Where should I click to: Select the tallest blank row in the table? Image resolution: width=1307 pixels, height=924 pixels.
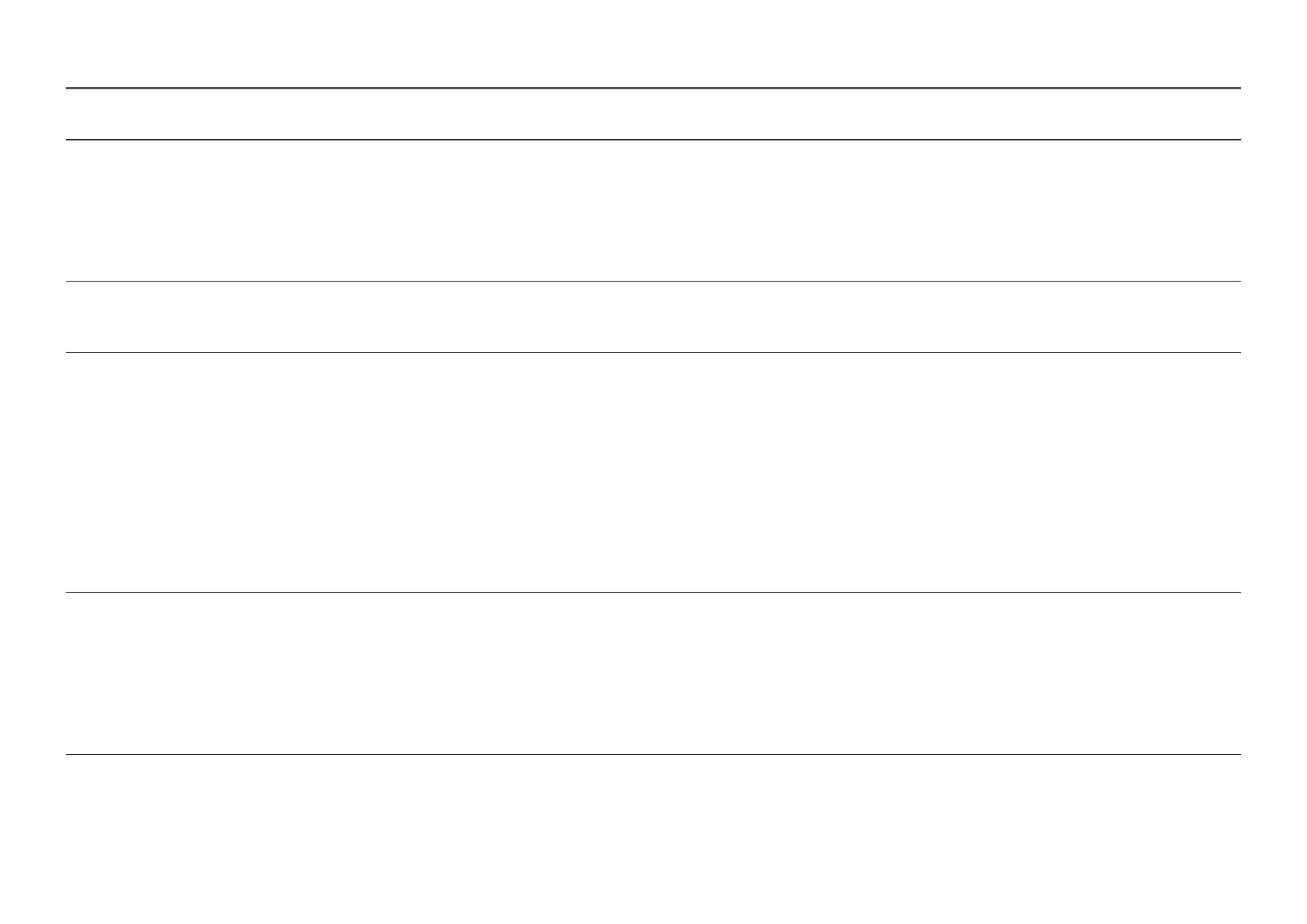point(653,472)
